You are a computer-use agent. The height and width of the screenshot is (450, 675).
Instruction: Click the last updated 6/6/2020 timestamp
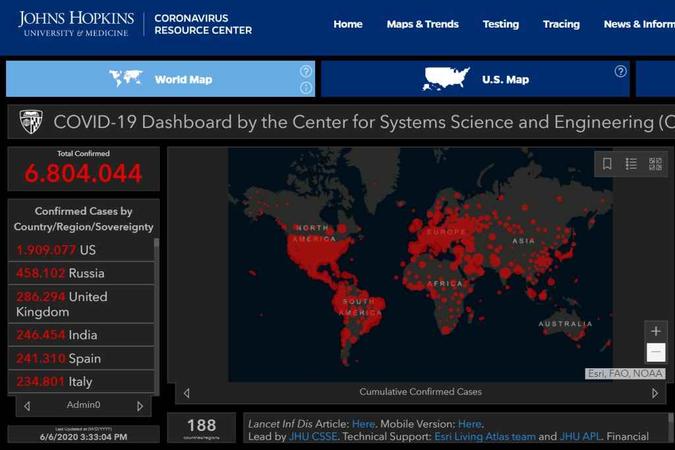click(x=84, y=437)
